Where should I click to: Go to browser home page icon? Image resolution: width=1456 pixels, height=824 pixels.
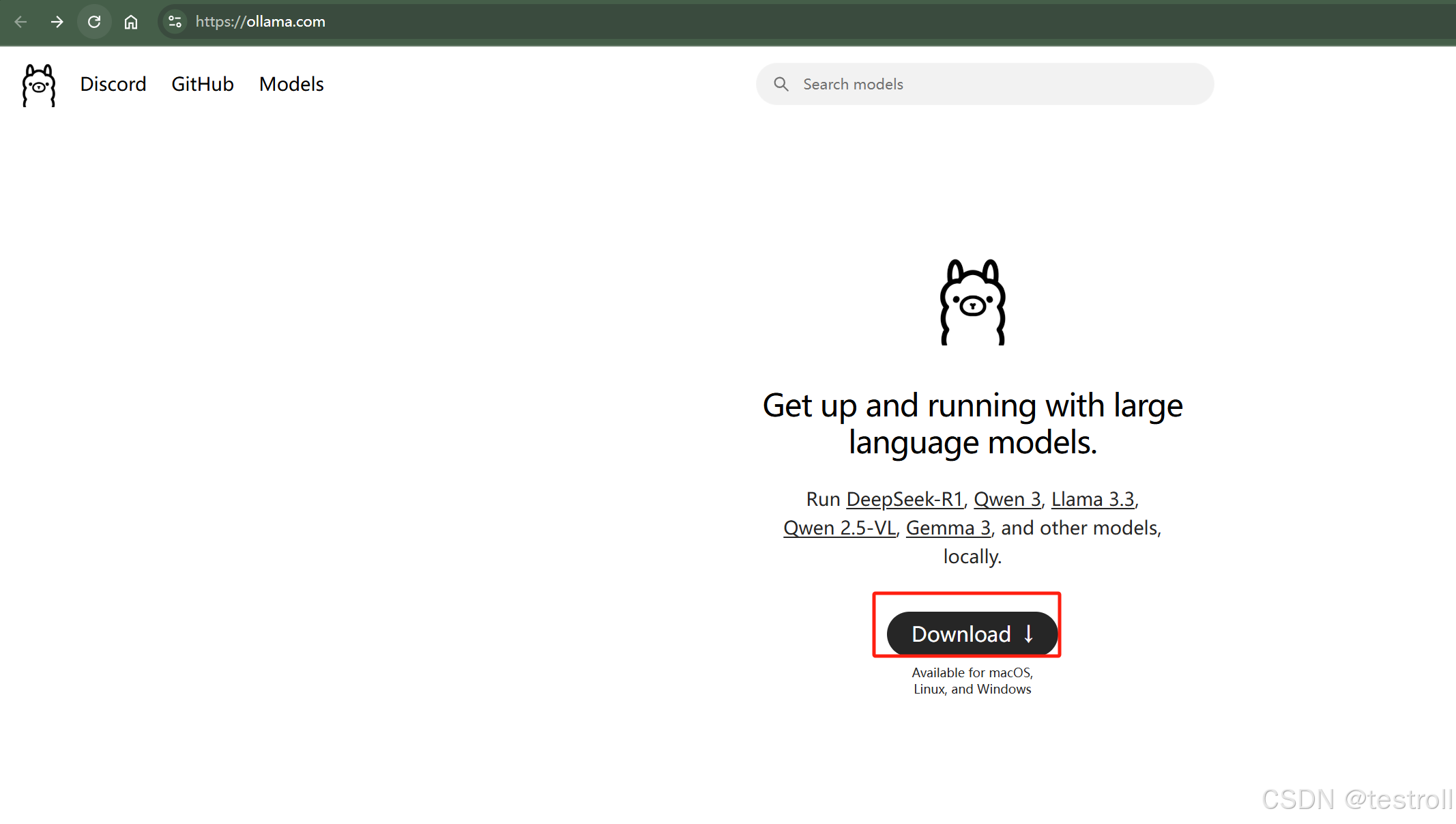[131, 22]
